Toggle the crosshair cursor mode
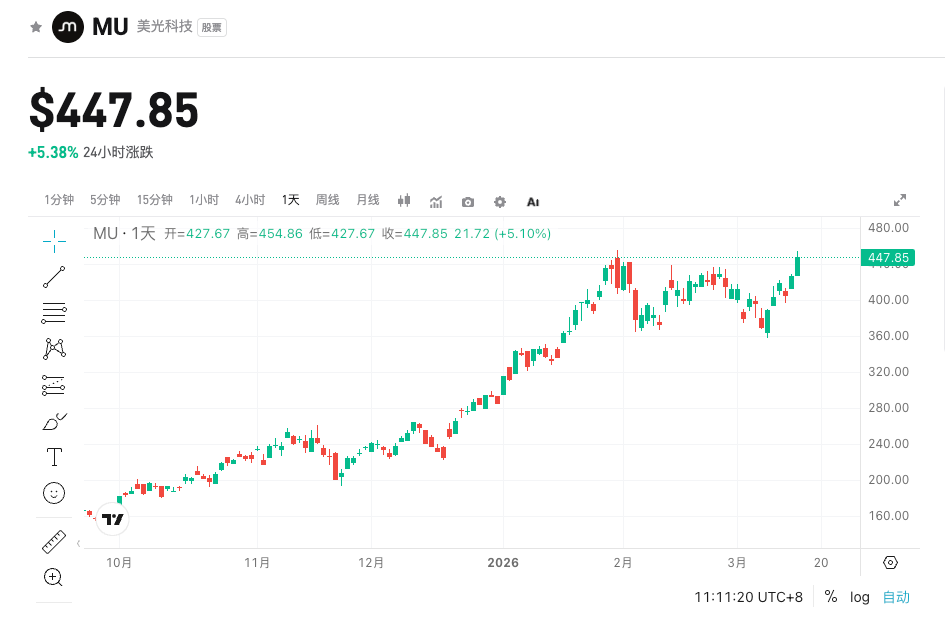This screenshot has height=619, width=945. 53,241
